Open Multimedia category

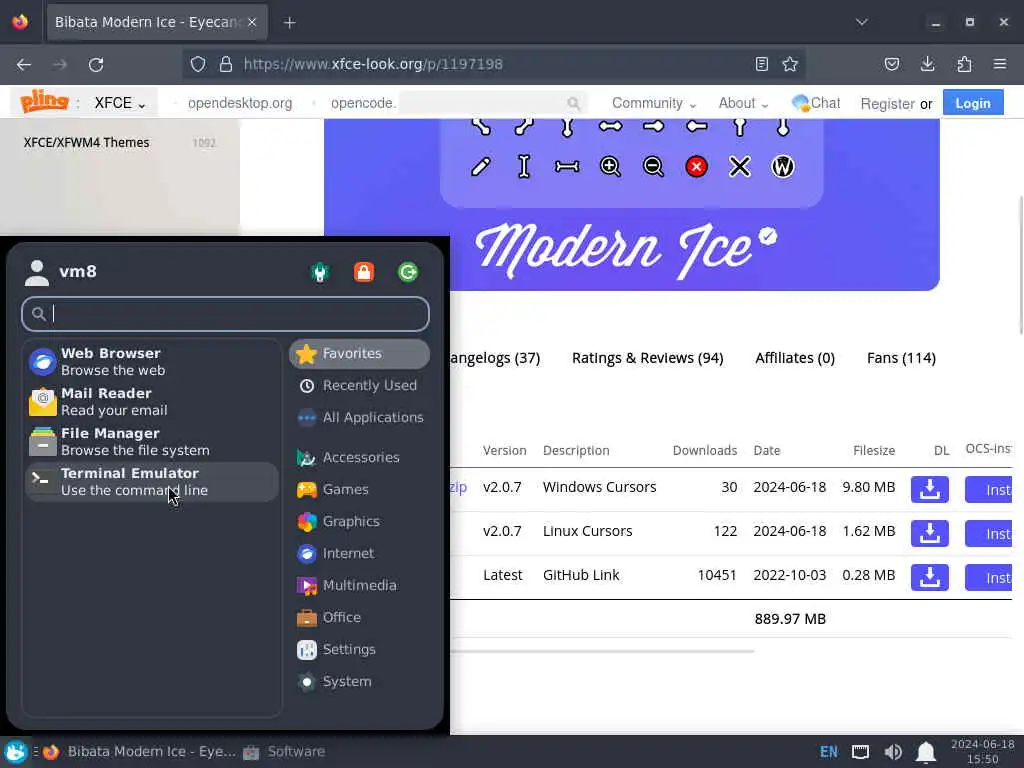(x=359, y=585)
